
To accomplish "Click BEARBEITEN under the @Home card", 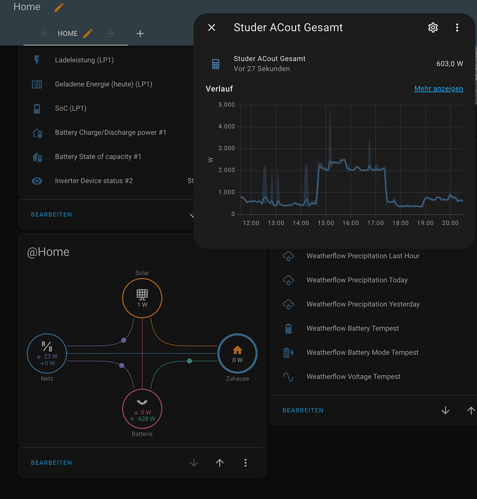I will (x=51, y=463).
